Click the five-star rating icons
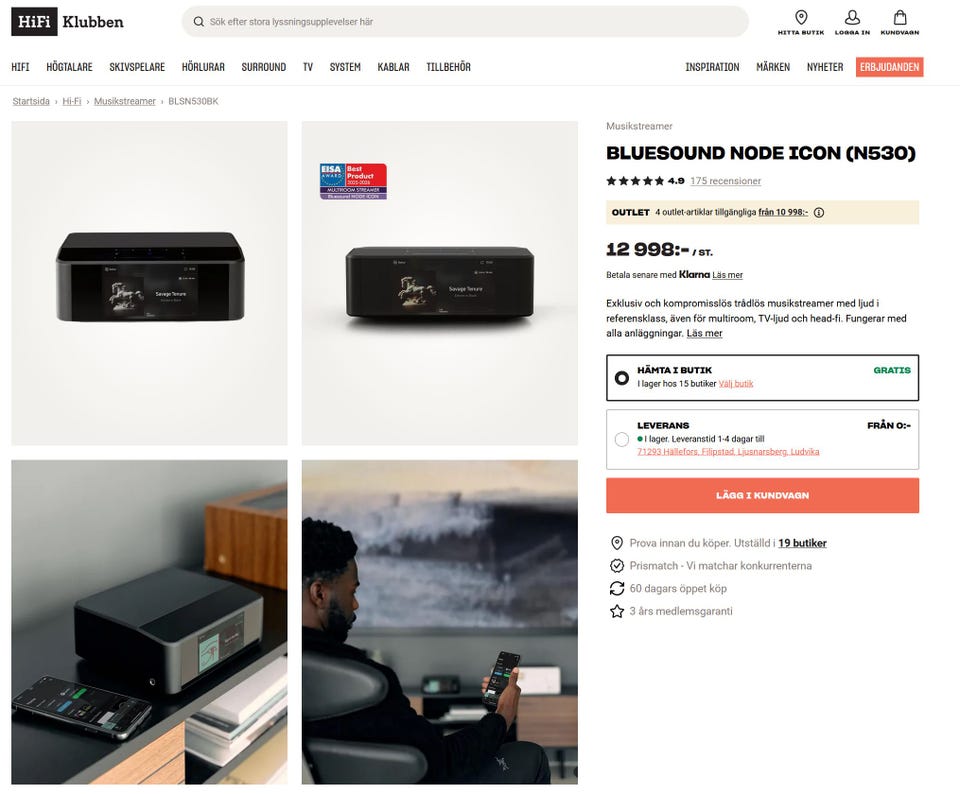The image size is (960, 794). pos(635,181)
